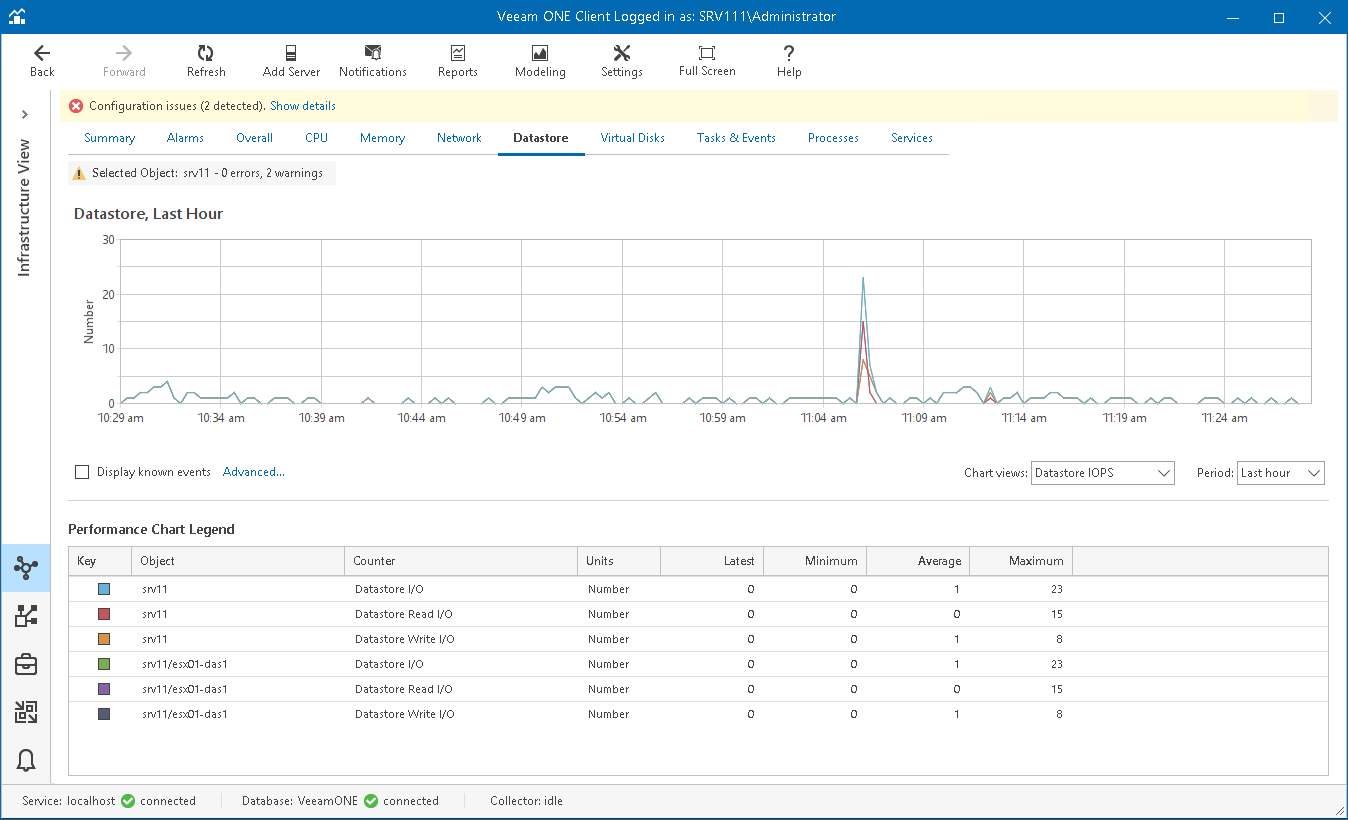This screenshot has width=1348, height=820.
Task: Switch to Full Screen mode
Action: [x=707, y=61]
